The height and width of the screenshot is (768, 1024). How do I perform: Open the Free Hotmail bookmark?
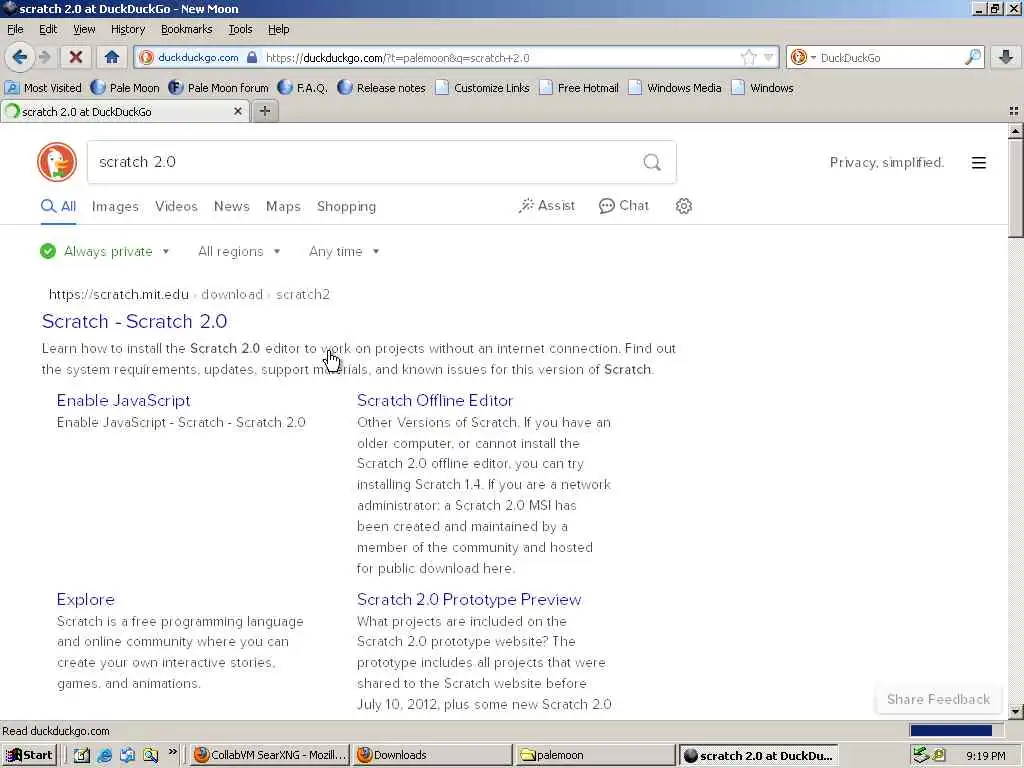click(579, 88)
